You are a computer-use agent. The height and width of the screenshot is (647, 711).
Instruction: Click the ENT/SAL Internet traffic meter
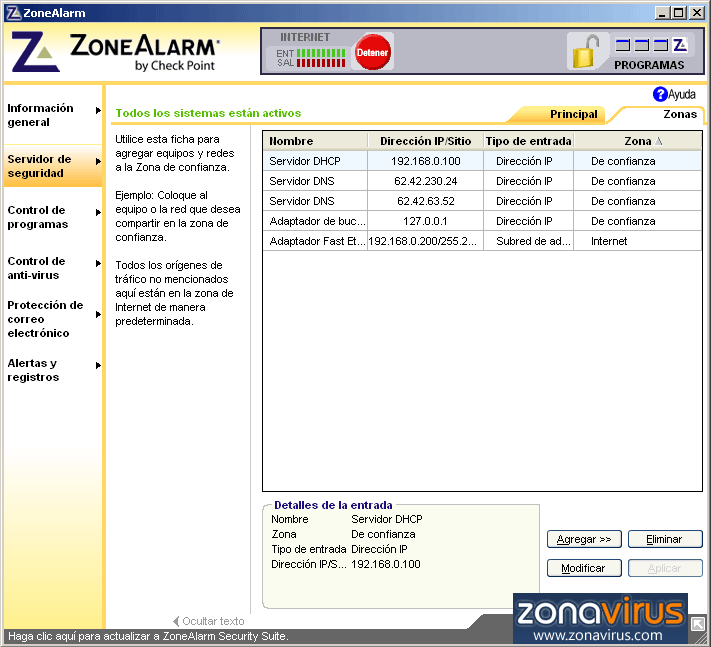point(310,57)
